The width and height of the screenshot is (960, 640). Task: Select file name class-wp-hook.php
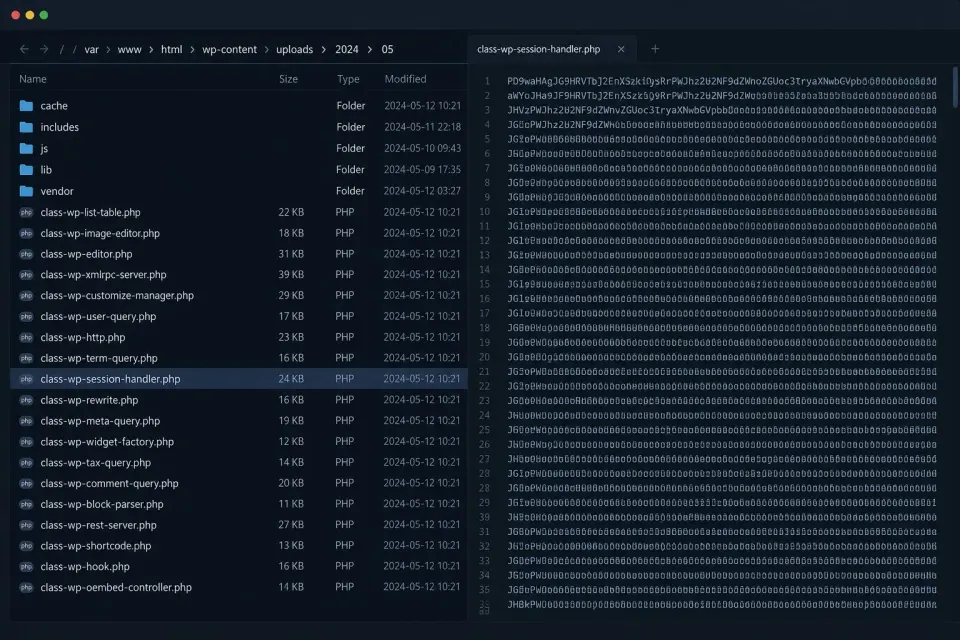(85, 567)
